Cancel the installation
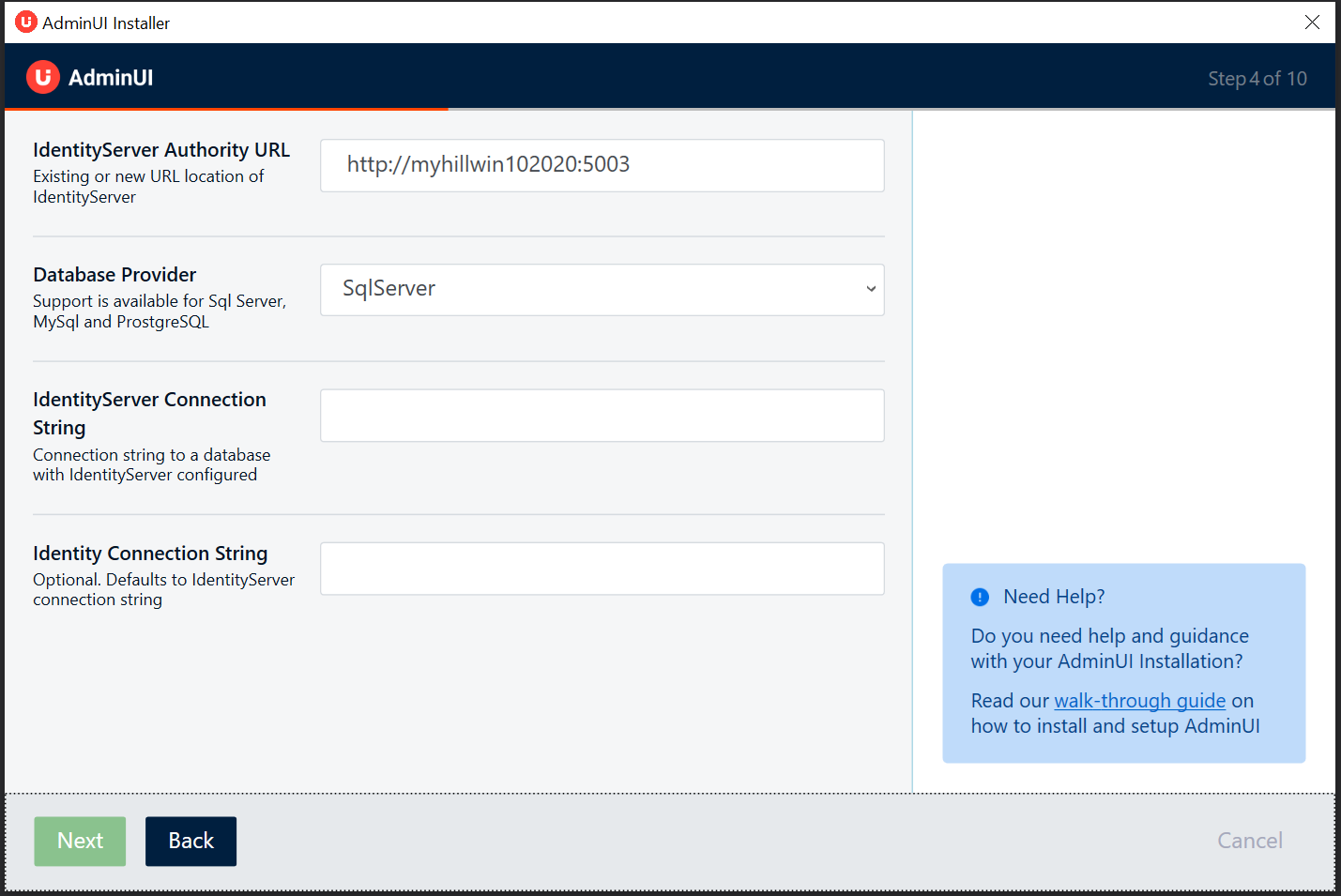The width and height of the screenshot is (1341, 896). pyautogui.click(x=1249, y=841)
